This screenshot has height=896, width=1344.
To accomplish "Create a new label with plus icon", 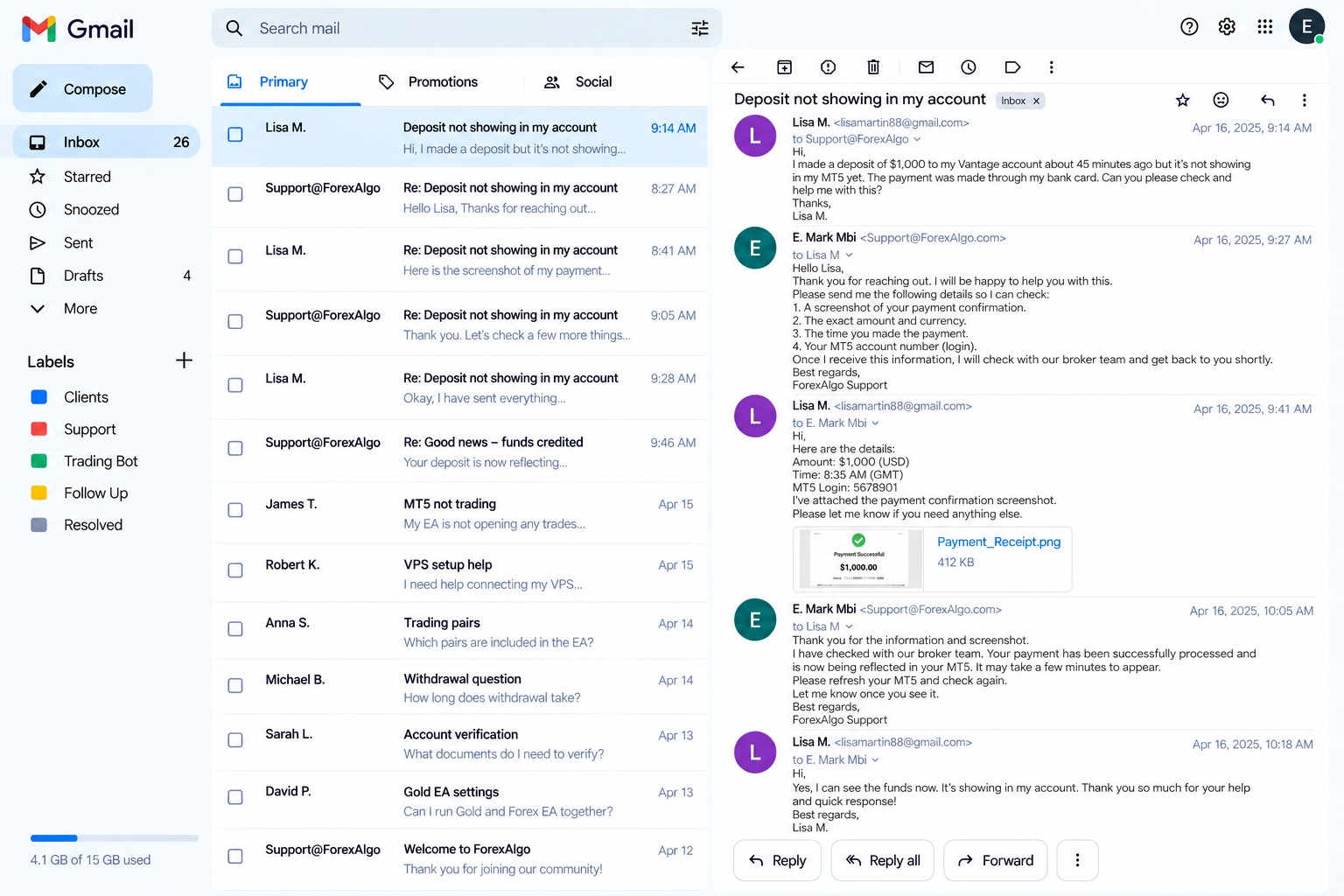I will pyautogui.click(x=184, y=360).
